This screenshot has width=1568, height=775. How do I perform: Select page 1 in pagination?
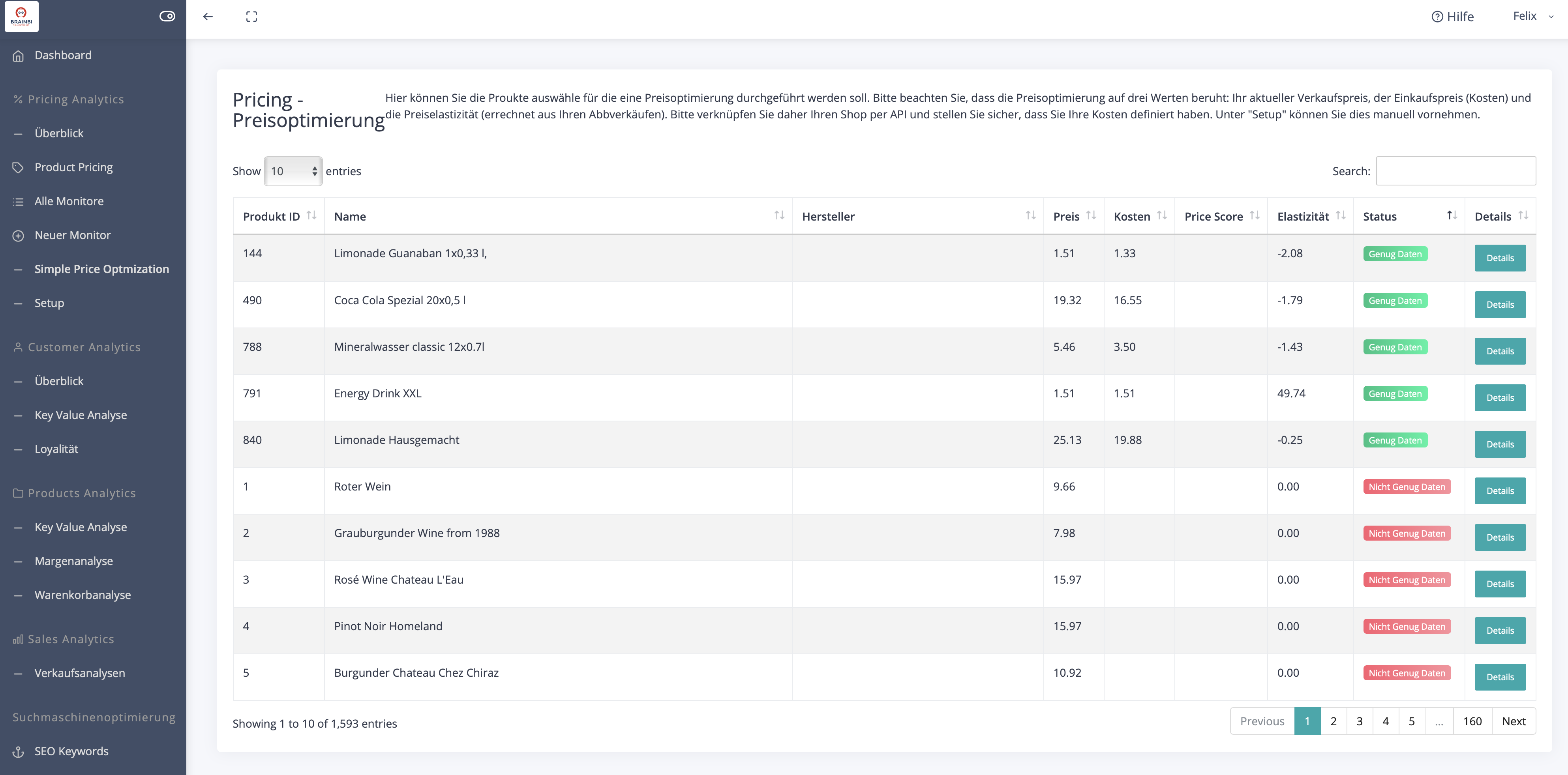tap(1307, 721)
